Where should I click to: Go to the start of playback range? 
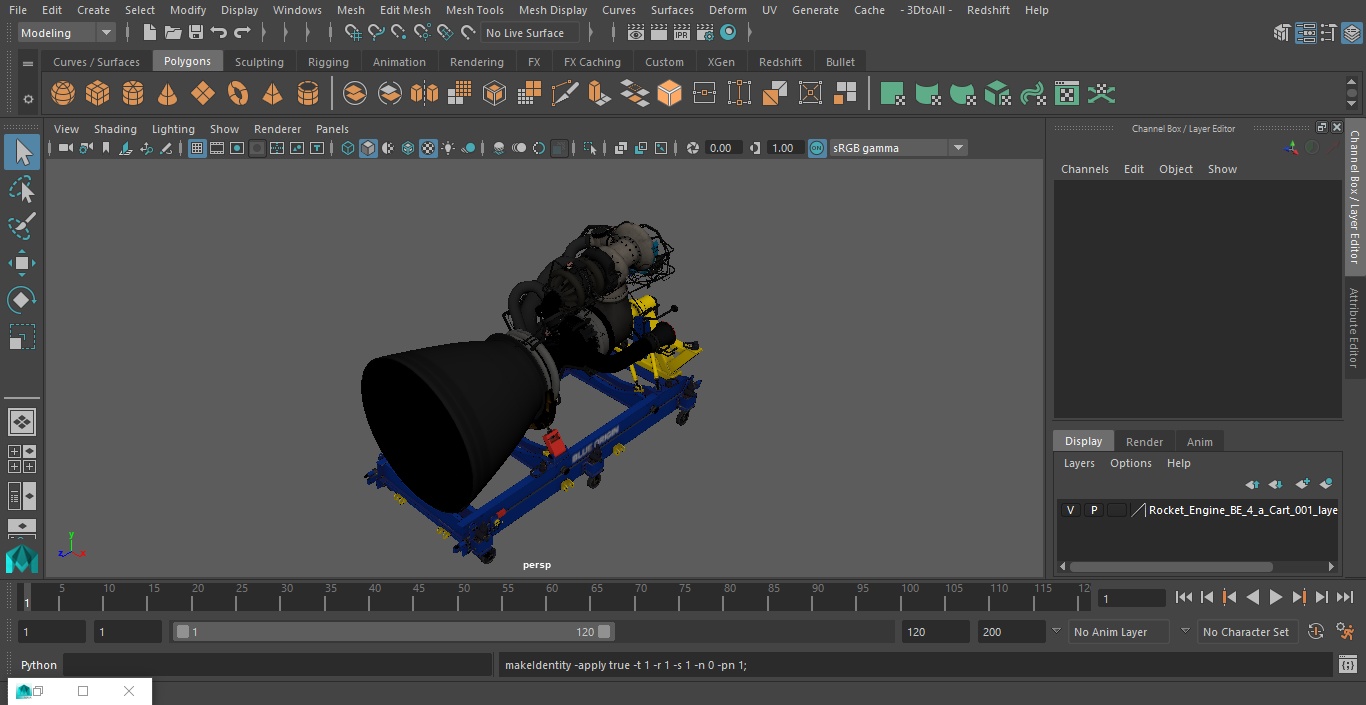click(1184, 597)
